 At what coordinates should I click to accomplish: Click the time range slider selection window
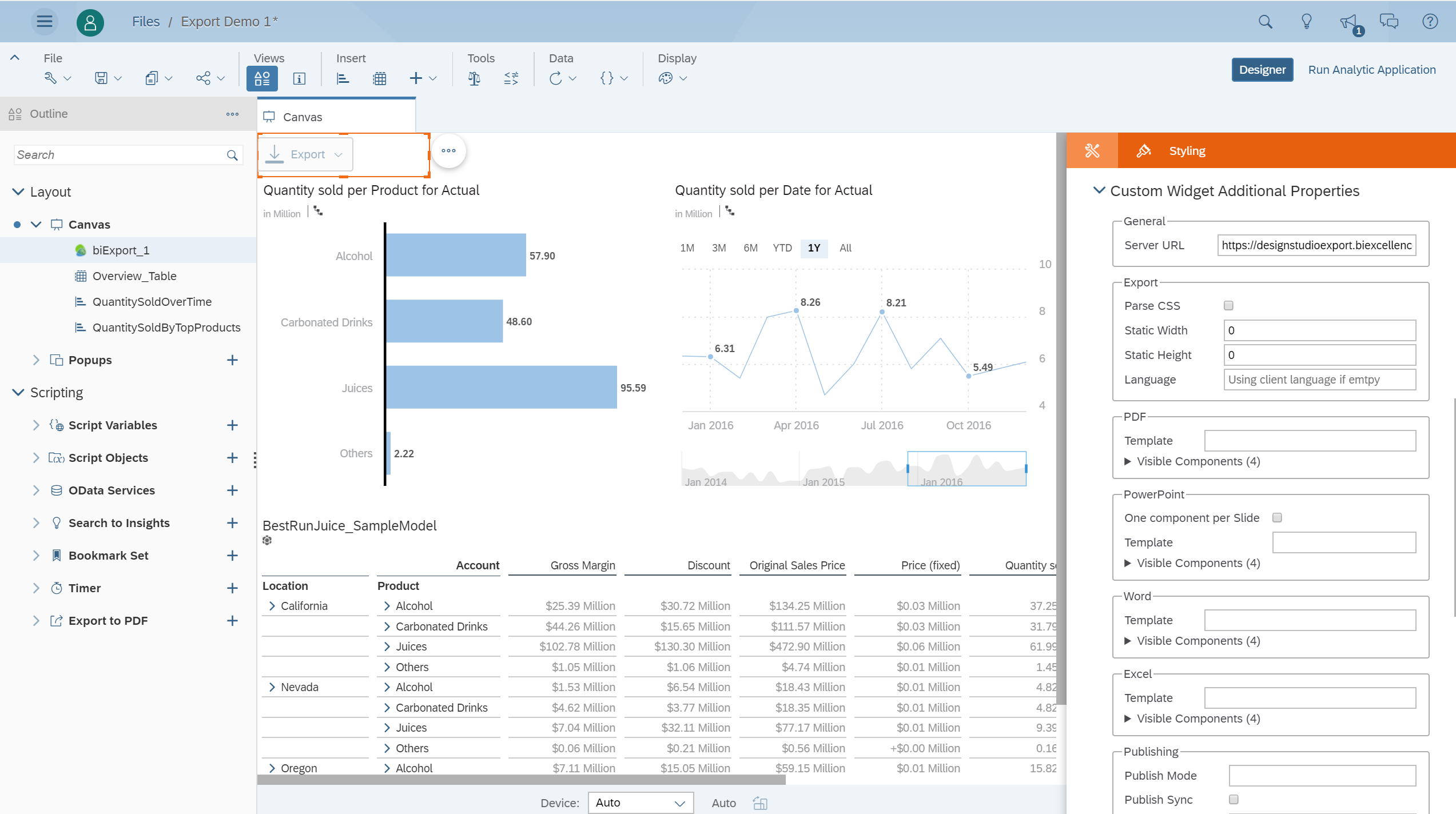[x=966, y=469]
